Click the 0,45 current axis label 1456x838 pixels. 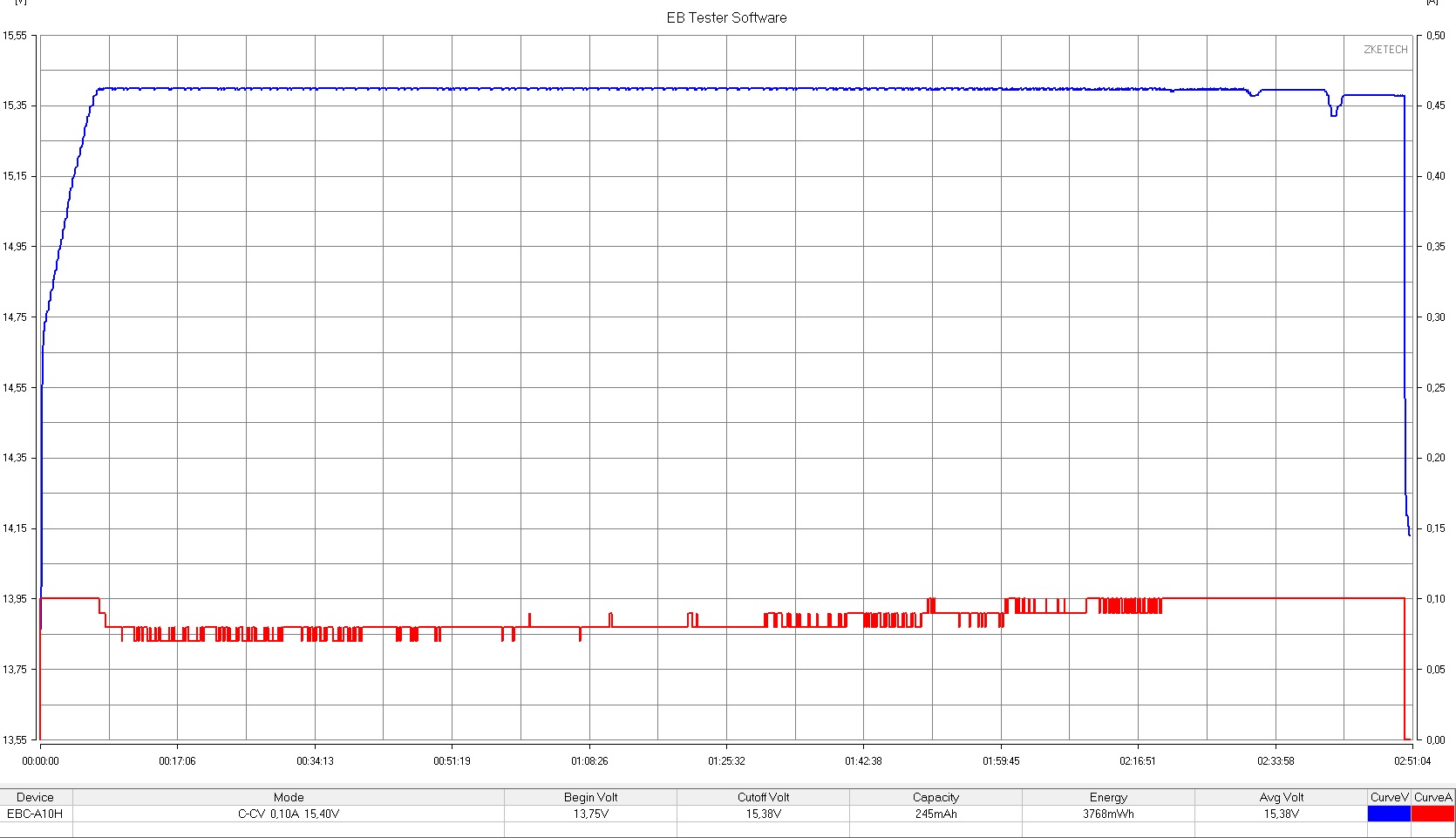1435,106
